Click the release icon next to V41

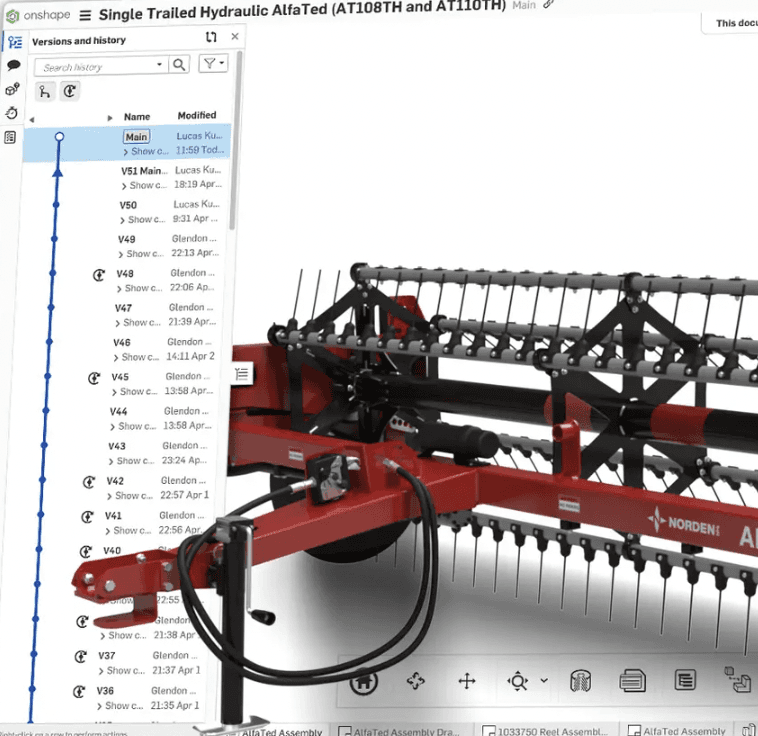(87, 517)
